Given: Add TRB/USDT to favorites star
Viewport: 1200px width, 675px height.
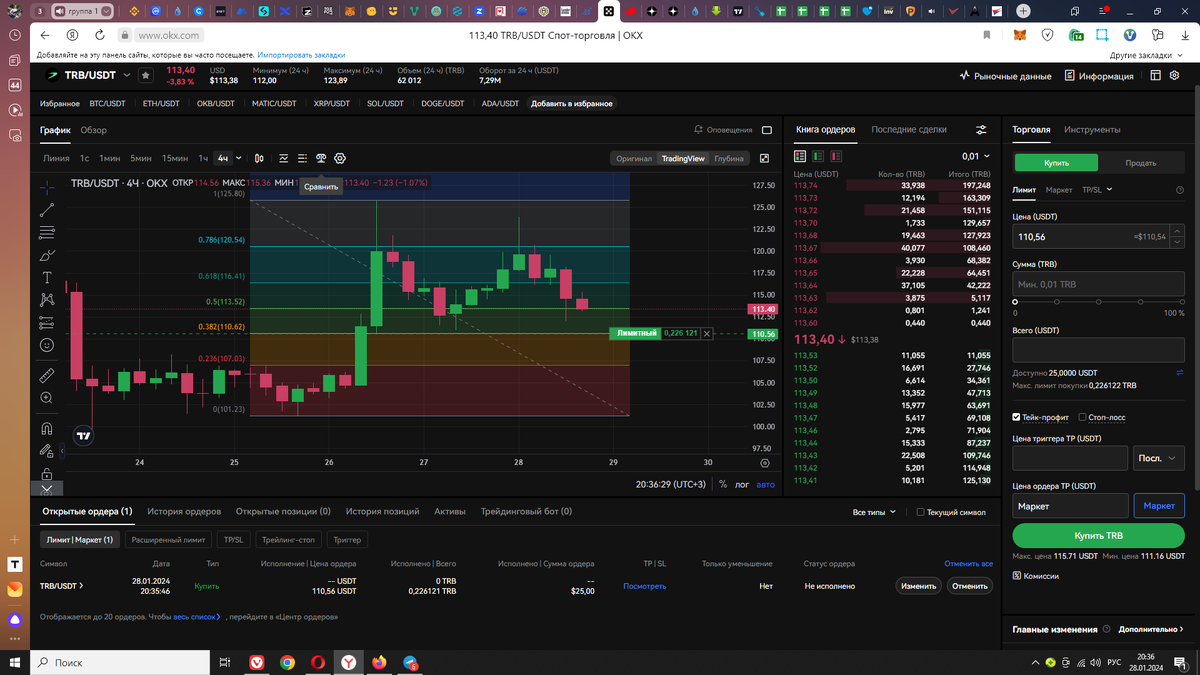Looking at the screenshot, I should tap(146, 75).
